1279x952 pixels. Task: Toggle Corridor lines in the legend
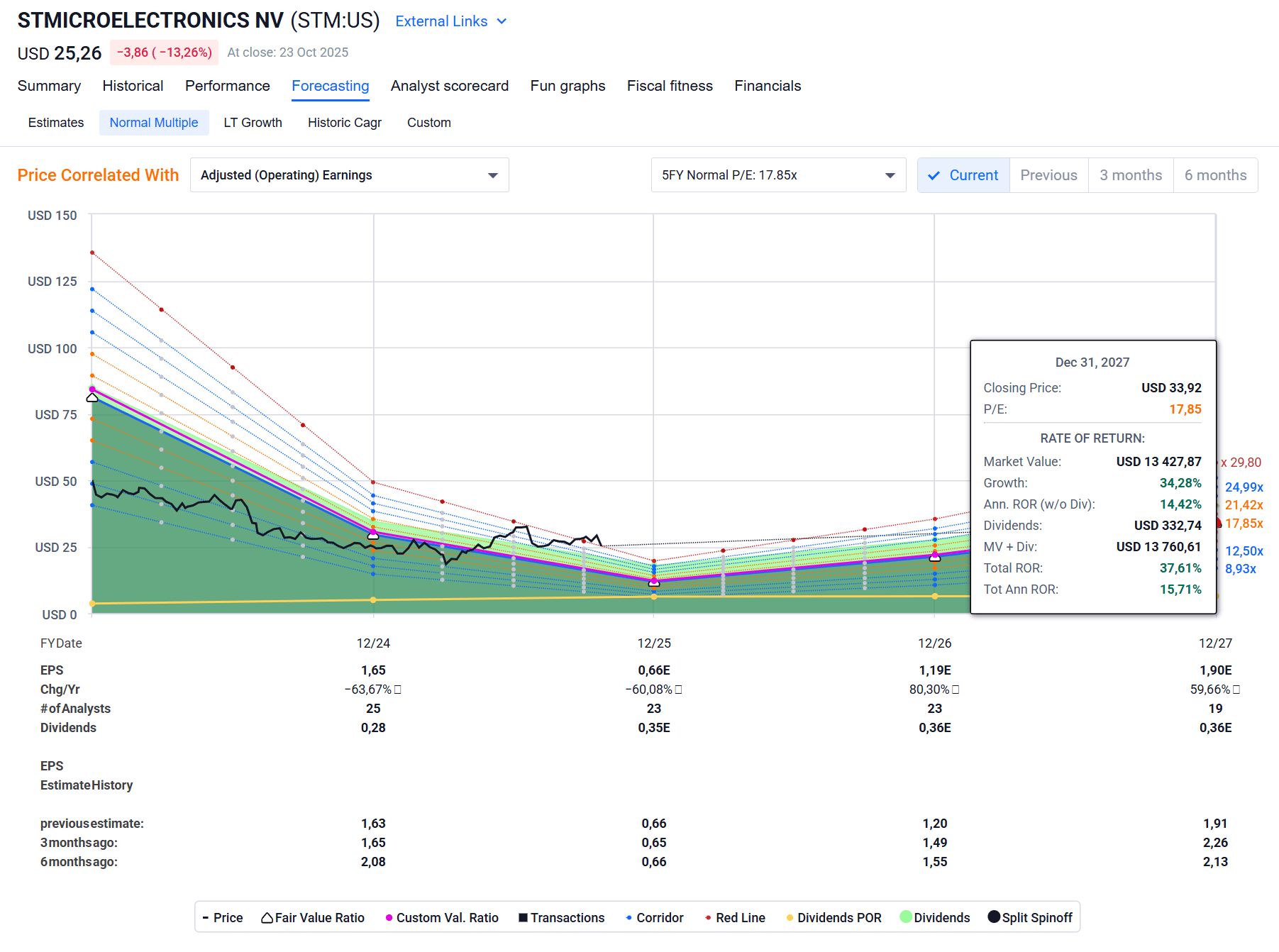pyautogui.click(x=655, y=917)
